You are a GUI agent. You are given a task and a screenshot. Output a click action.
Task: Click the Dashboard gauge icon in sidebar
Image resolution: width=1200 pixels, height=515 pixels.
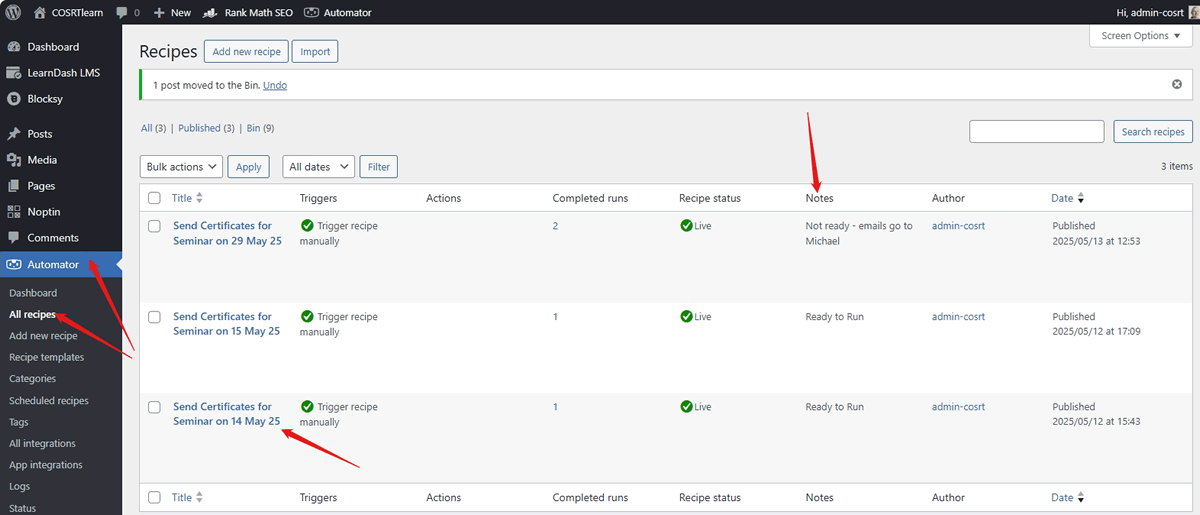[14, 47]
